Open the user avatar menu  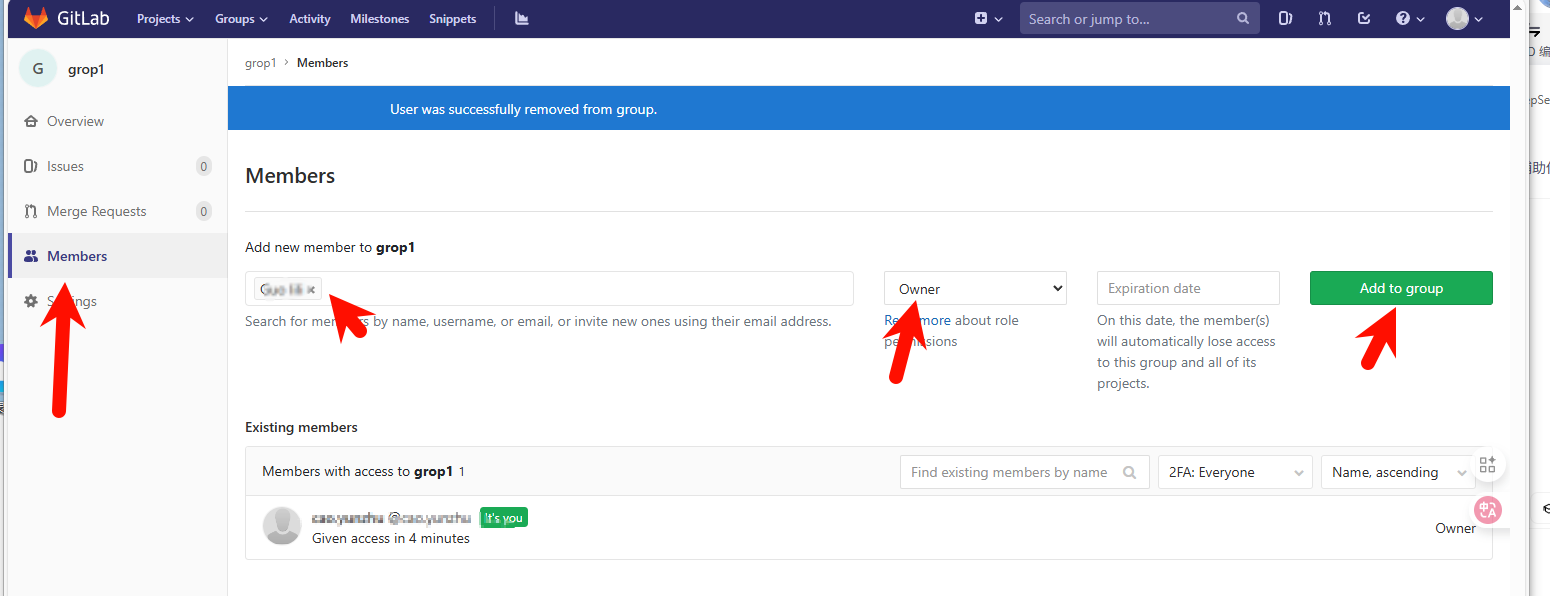tap(1464, 18)
